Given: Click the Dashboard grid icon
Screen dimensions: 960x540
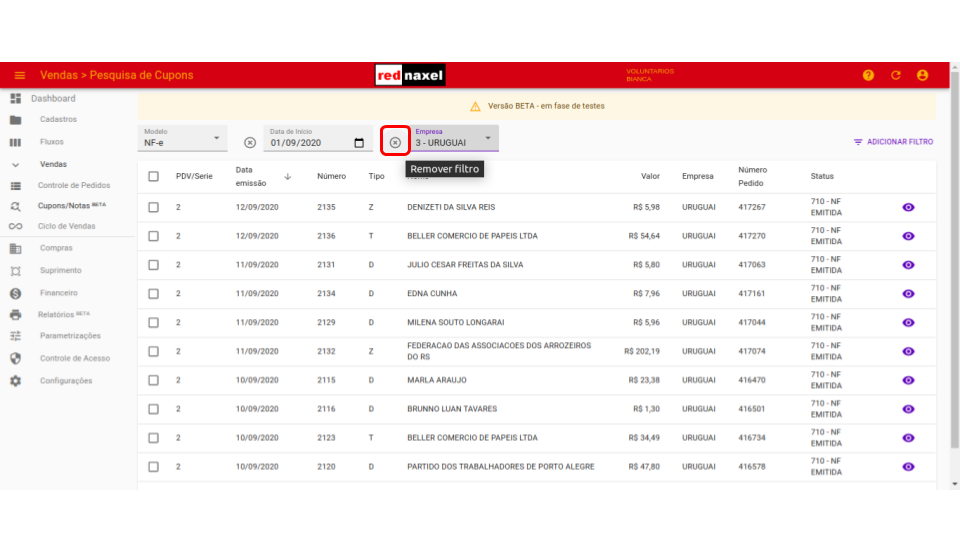Looking at the screenshot, I should tap(15, 99).
